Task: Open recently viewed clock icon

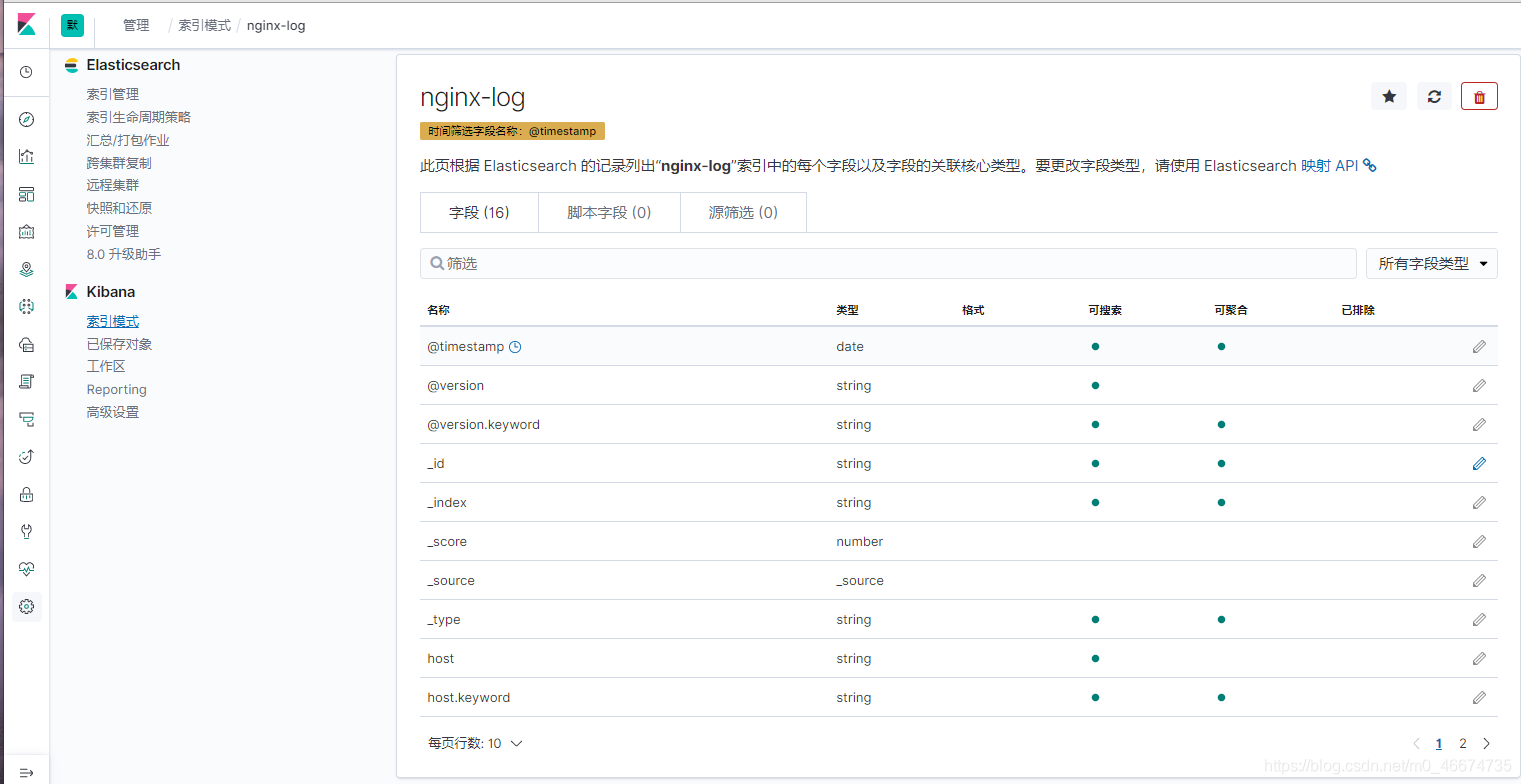Action: tap(27, 72)
